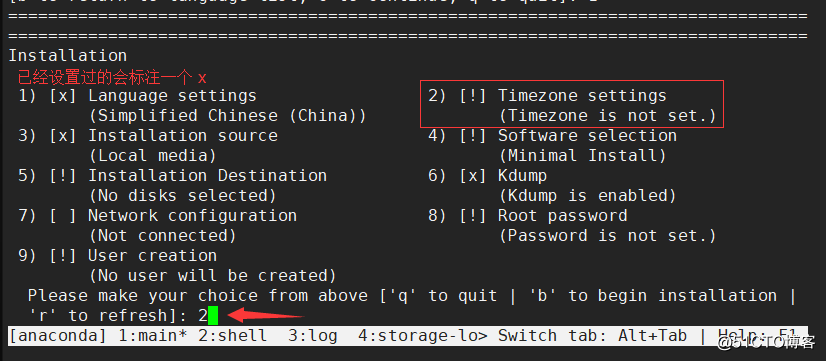Click the [x] marker beside Kdump

[473, 175]
